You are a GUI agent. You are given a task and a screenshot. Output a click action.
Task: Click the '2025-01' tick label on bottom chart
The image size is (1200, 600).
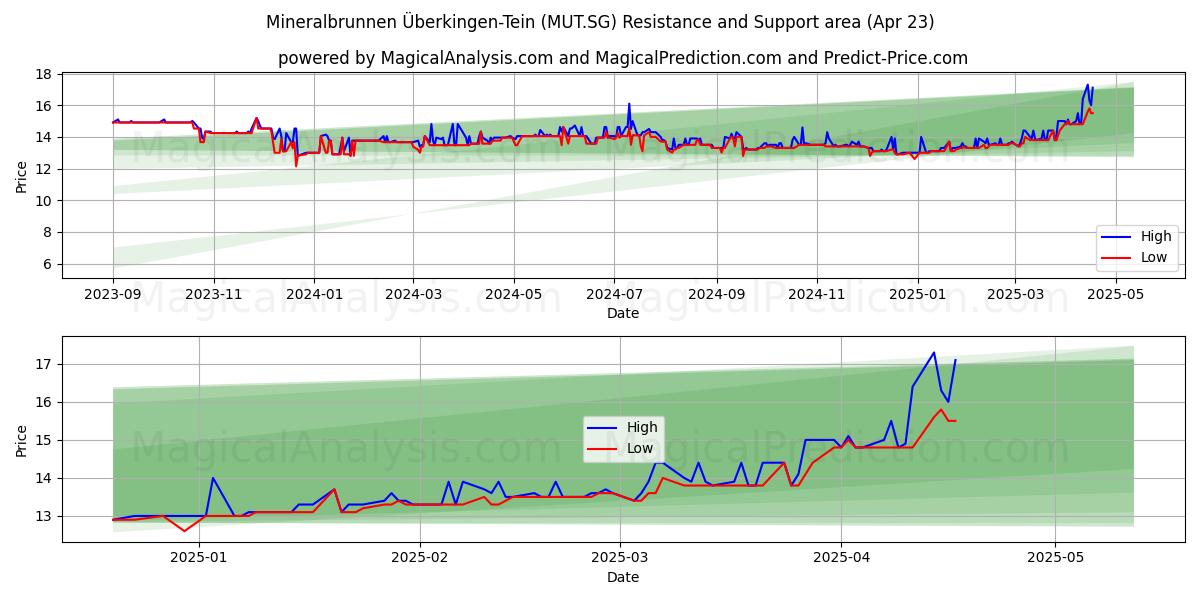200,558
